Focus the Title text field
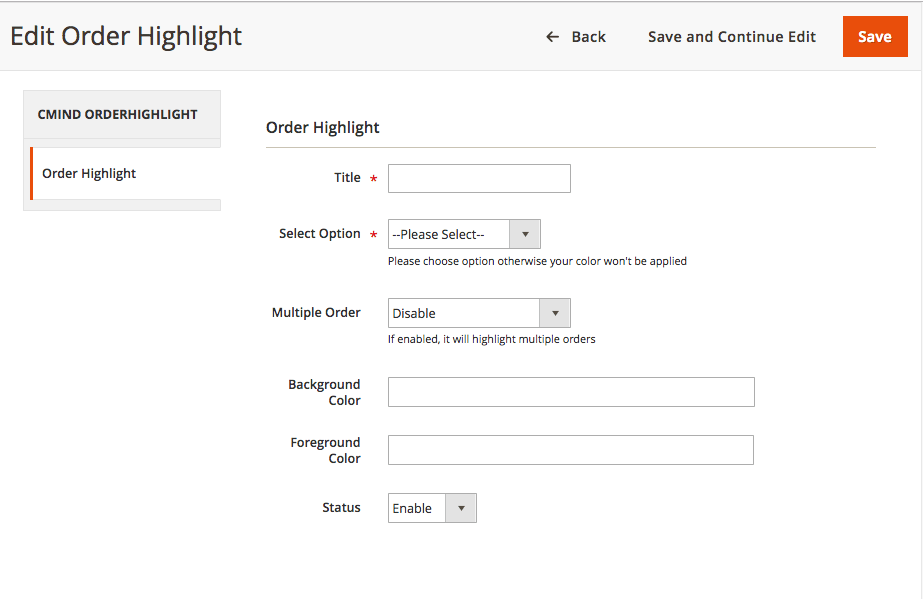Screen dimensions: 923x599 click(479, 178)
